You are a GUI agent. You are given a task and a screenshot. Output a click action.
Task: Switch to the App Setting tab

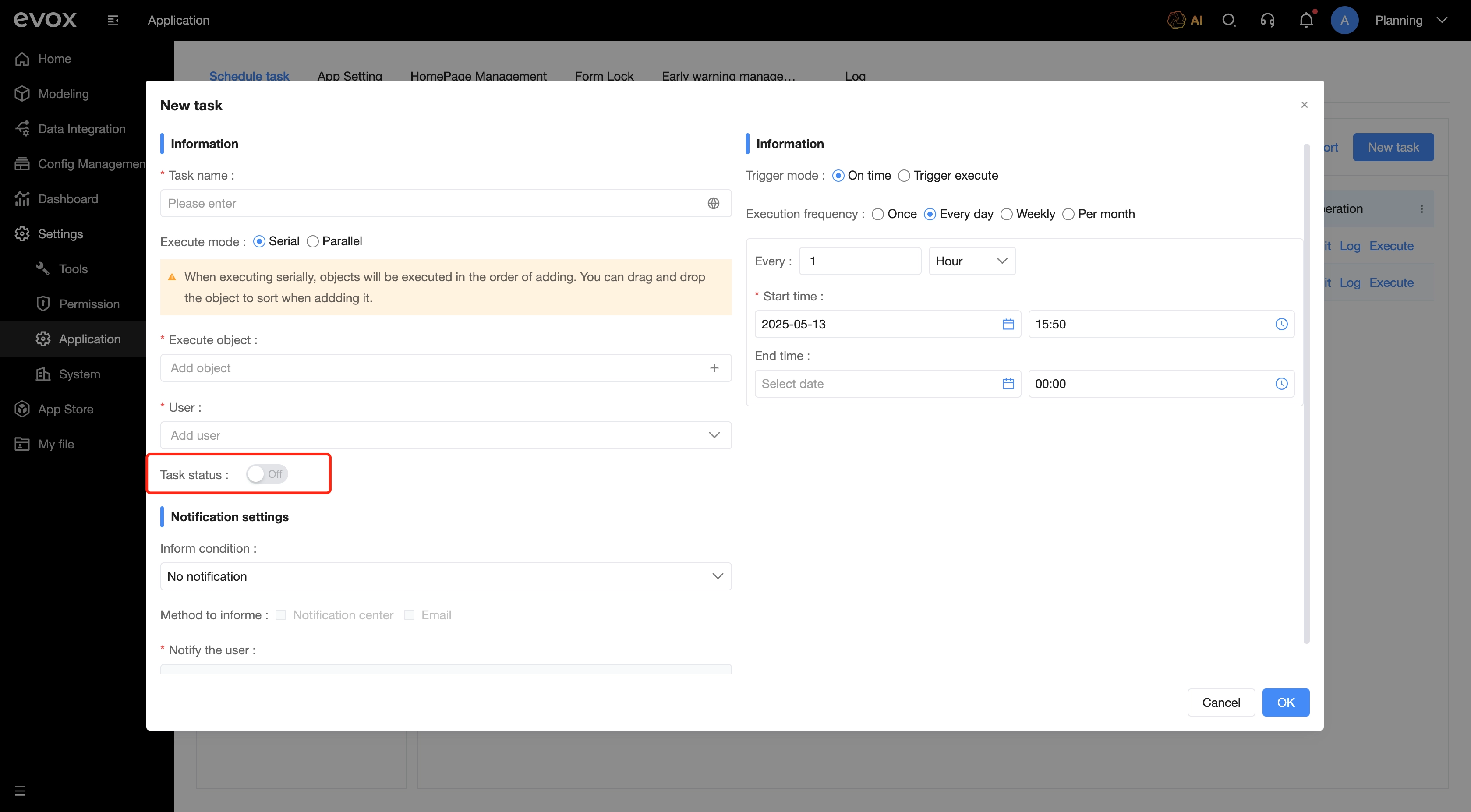pos(350,76)
